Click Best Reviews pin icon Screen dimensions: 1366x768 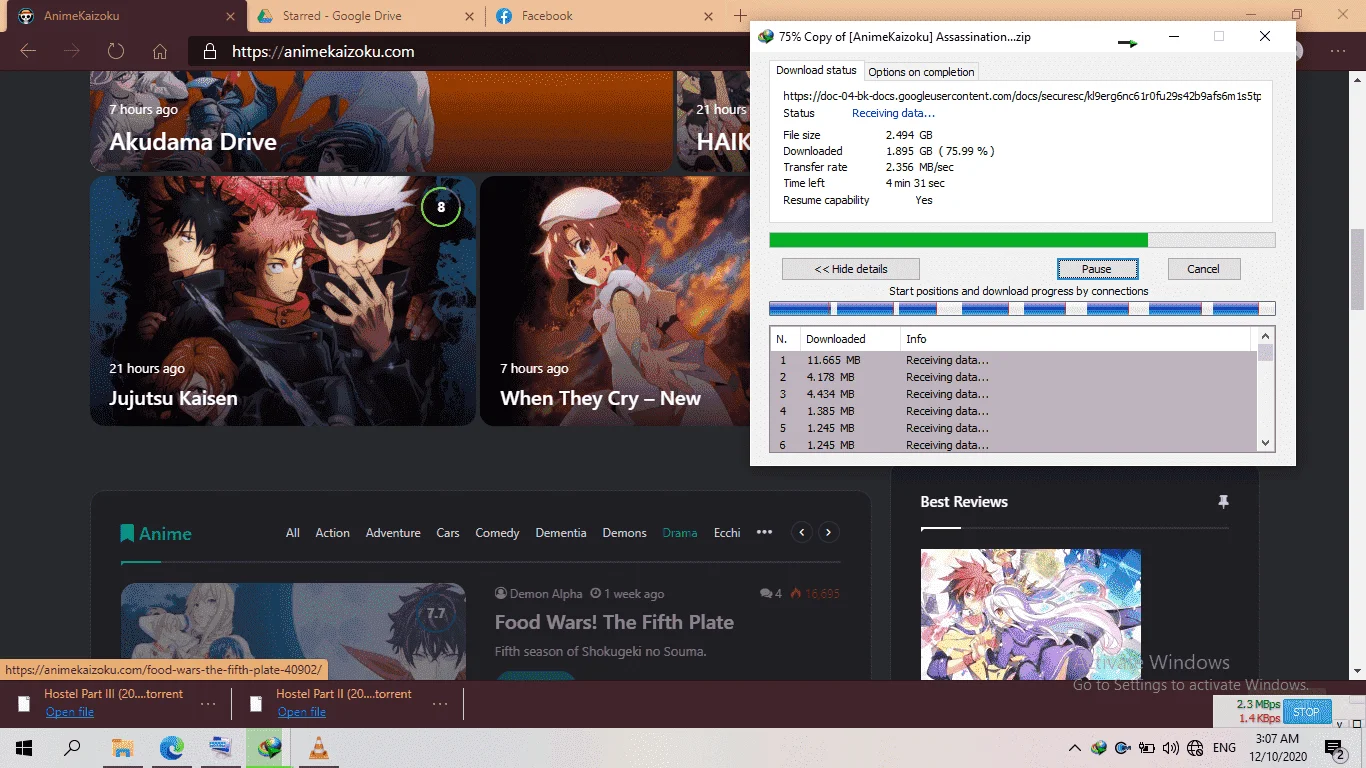click(x=1222, y=502)
